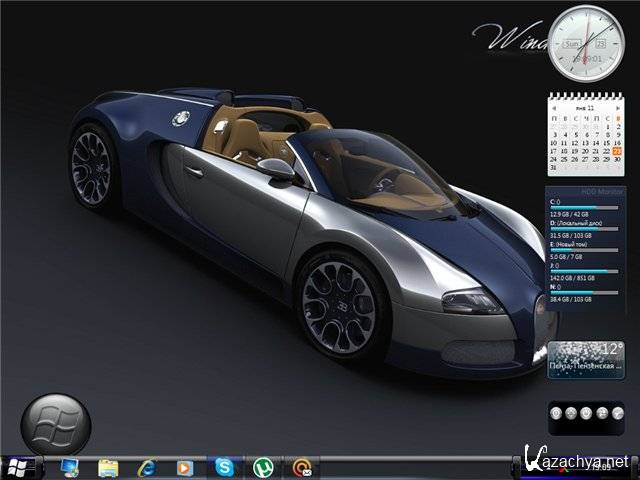The height and width of the screenshot is (480, 640).
Task: Click the calendar month title header
Action: point(586,107)
